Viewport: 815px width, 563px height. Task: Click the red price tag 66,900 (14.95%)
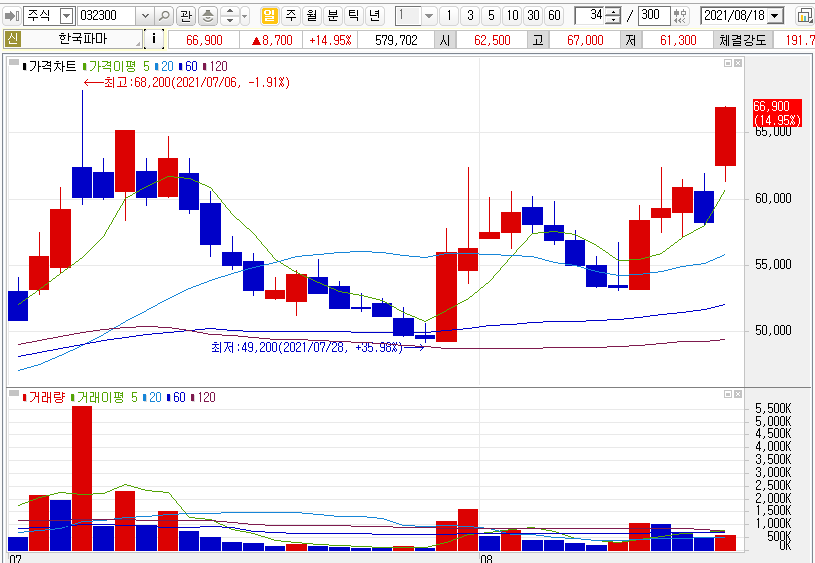[778, 113]
